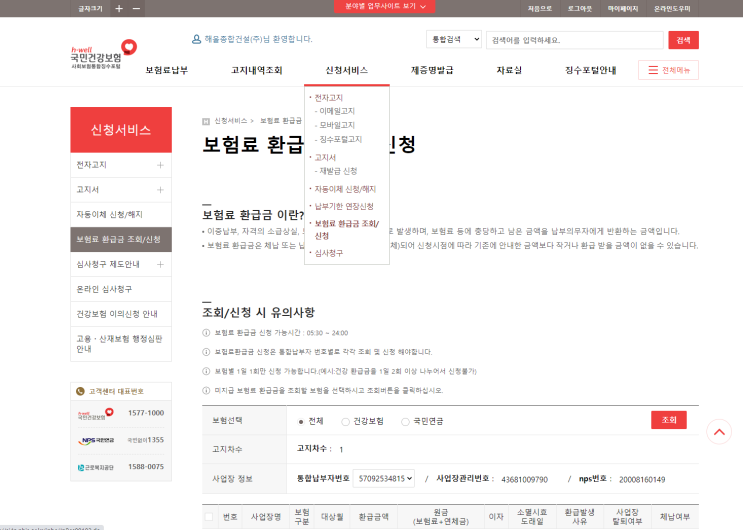
Task: Open the 통합검색 category dropdown
Action: click(454, 40)
